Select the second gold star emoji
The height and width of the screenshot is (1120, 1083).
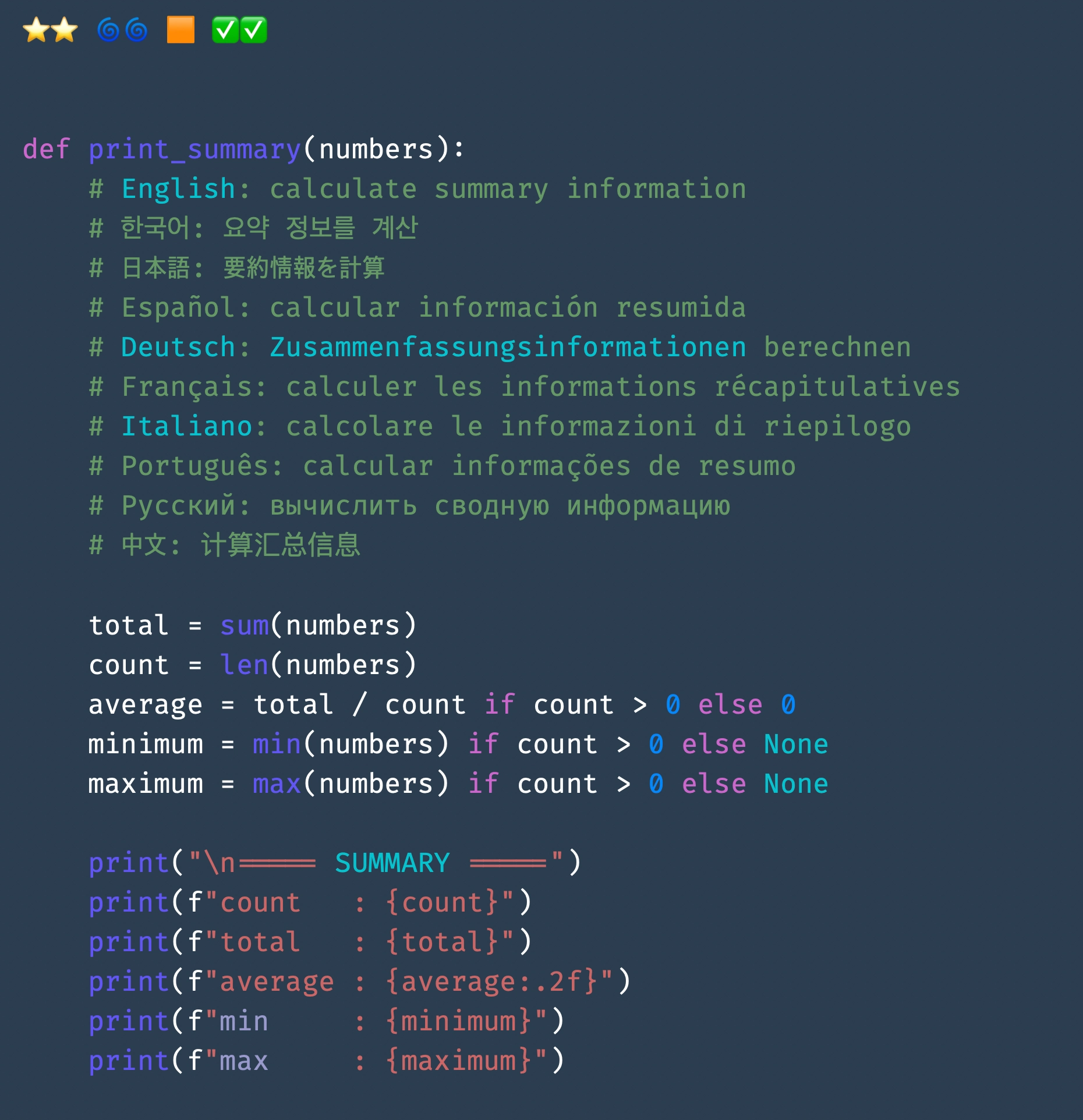65,29
